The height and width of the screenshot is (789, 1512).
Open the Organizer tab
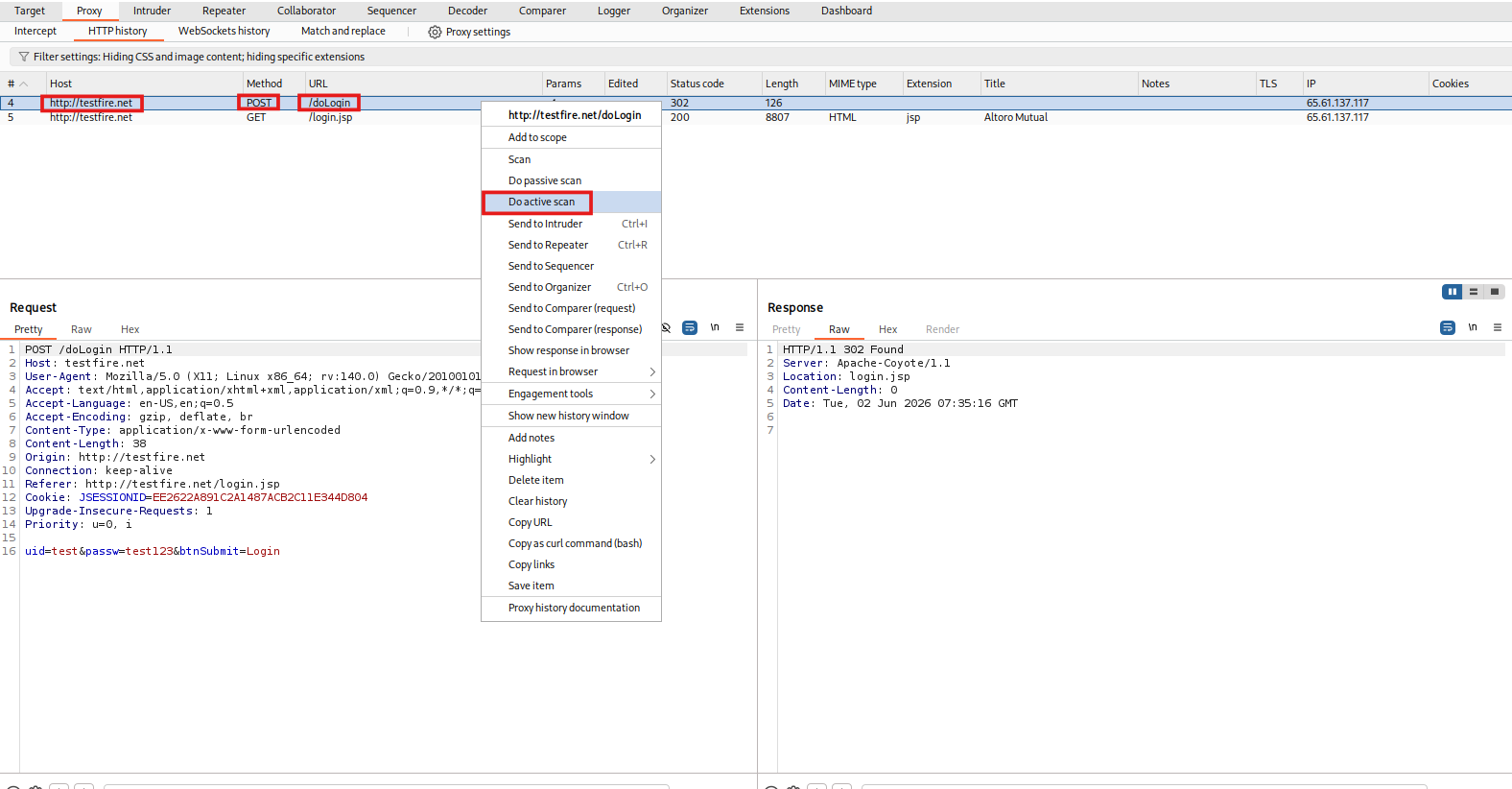685,11
